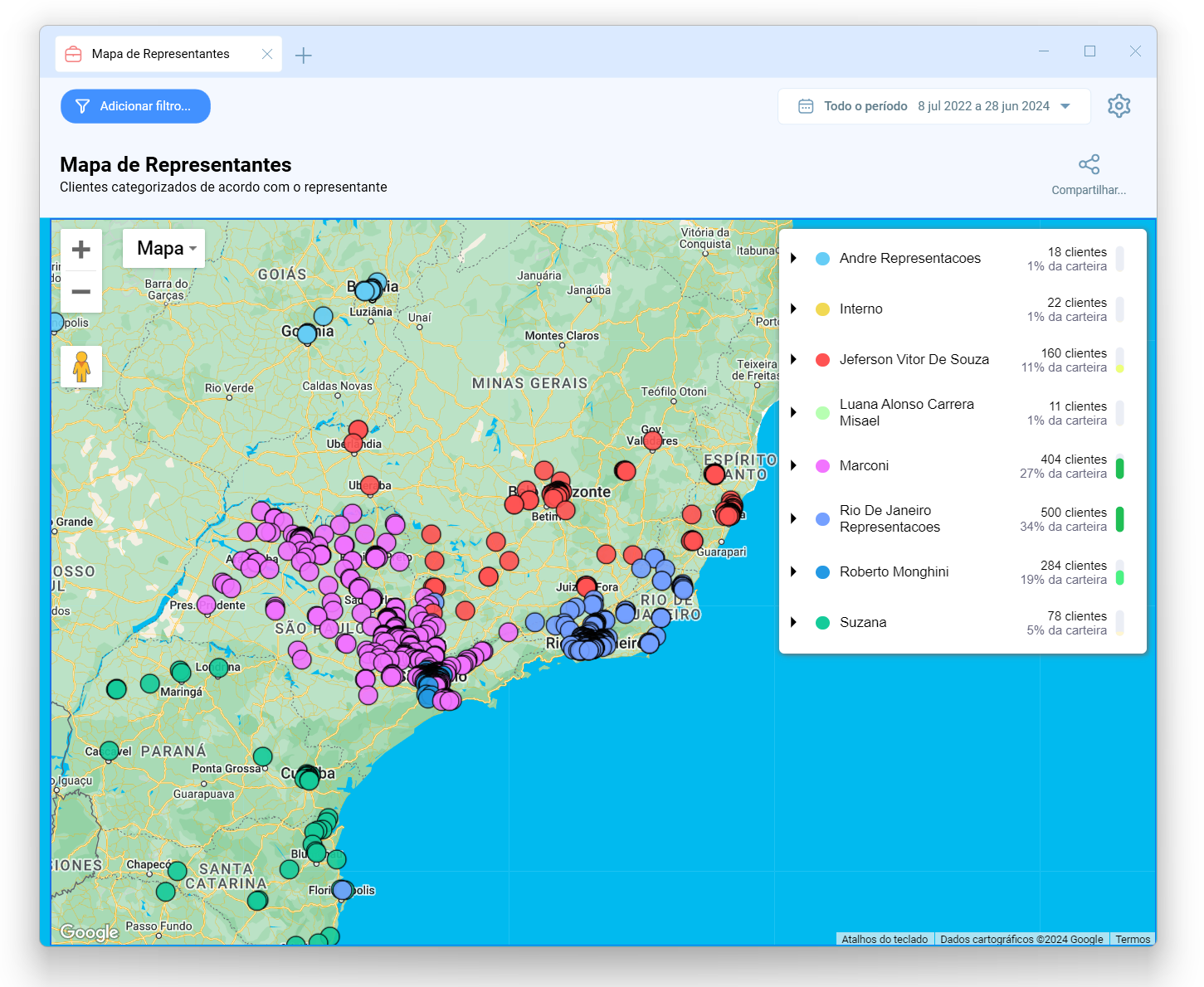Click the green Suzana color dot
The width and height of the screenshot is (1204, 987).
point(822,623)
